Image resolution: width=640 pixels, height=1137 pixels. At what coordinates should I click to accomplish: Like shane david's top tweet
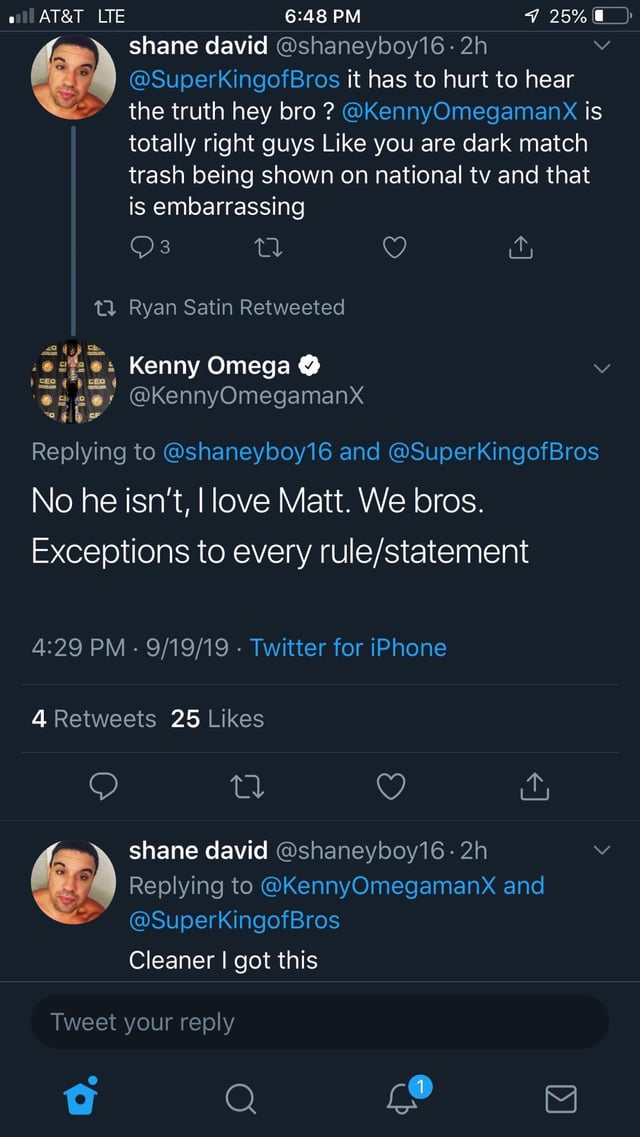395,249
